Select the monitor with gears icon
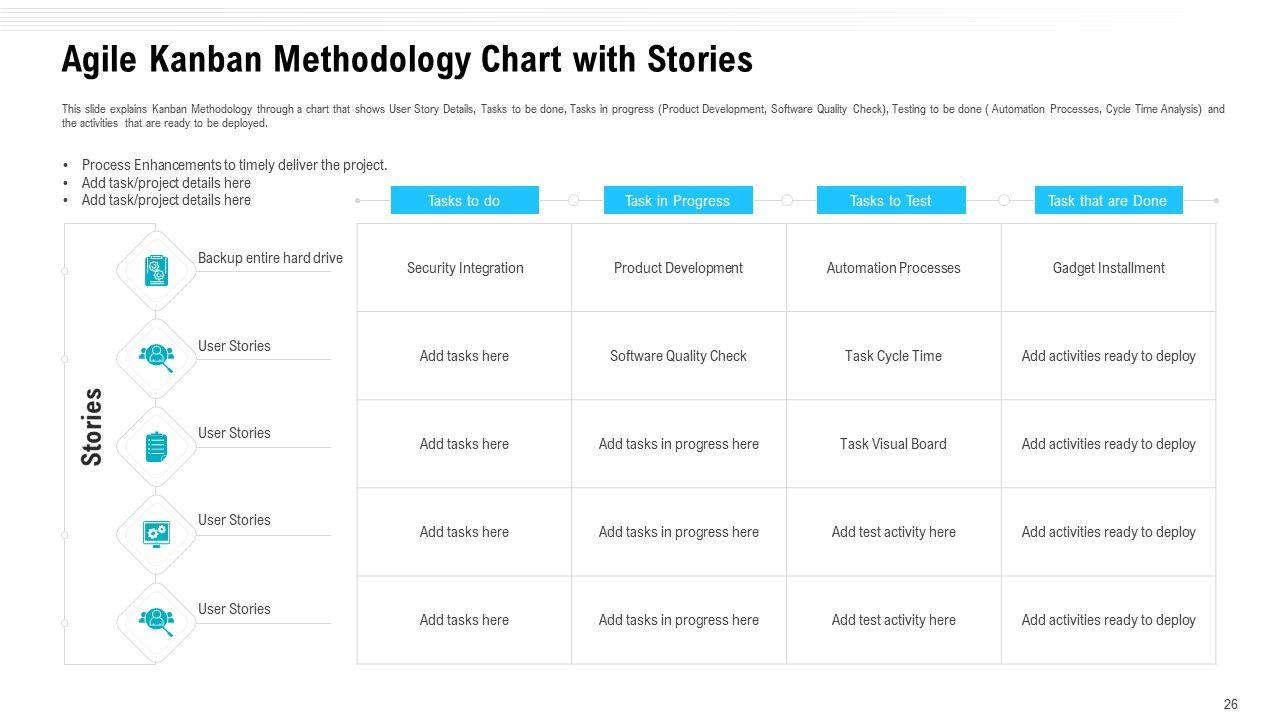Screen dimensions: 1280x720 [x=156, y=534]
